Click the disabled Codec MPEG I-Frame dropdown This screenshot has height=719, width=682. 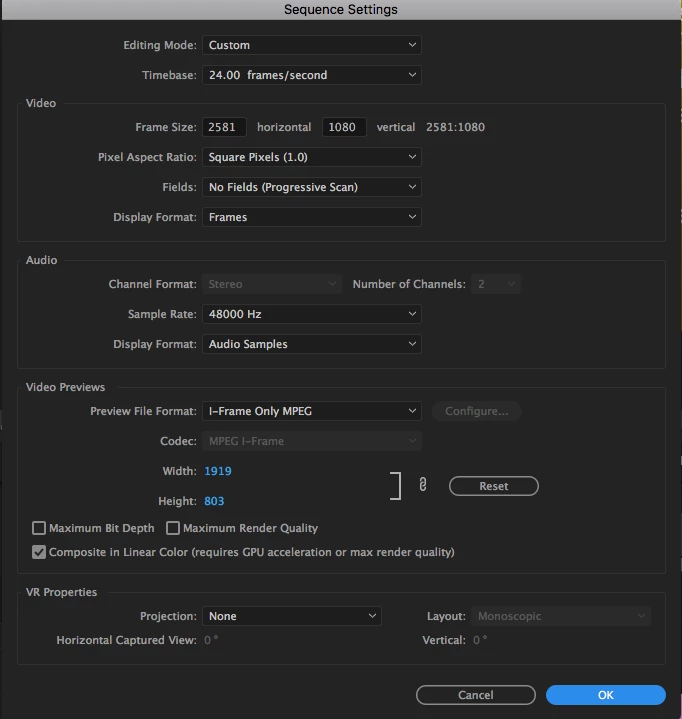pos(312,441)
